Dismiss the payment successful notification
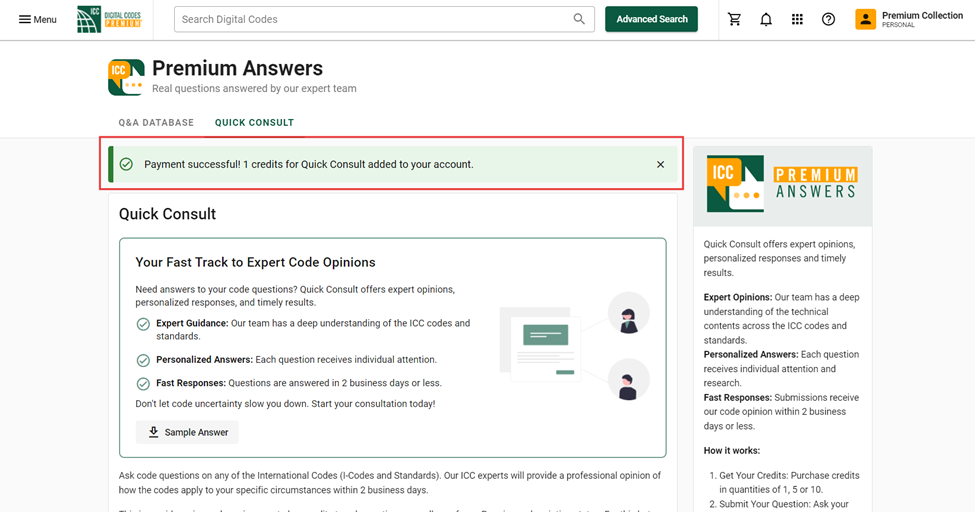Screen dimensions: 975x512 click(x=660, y=164)
